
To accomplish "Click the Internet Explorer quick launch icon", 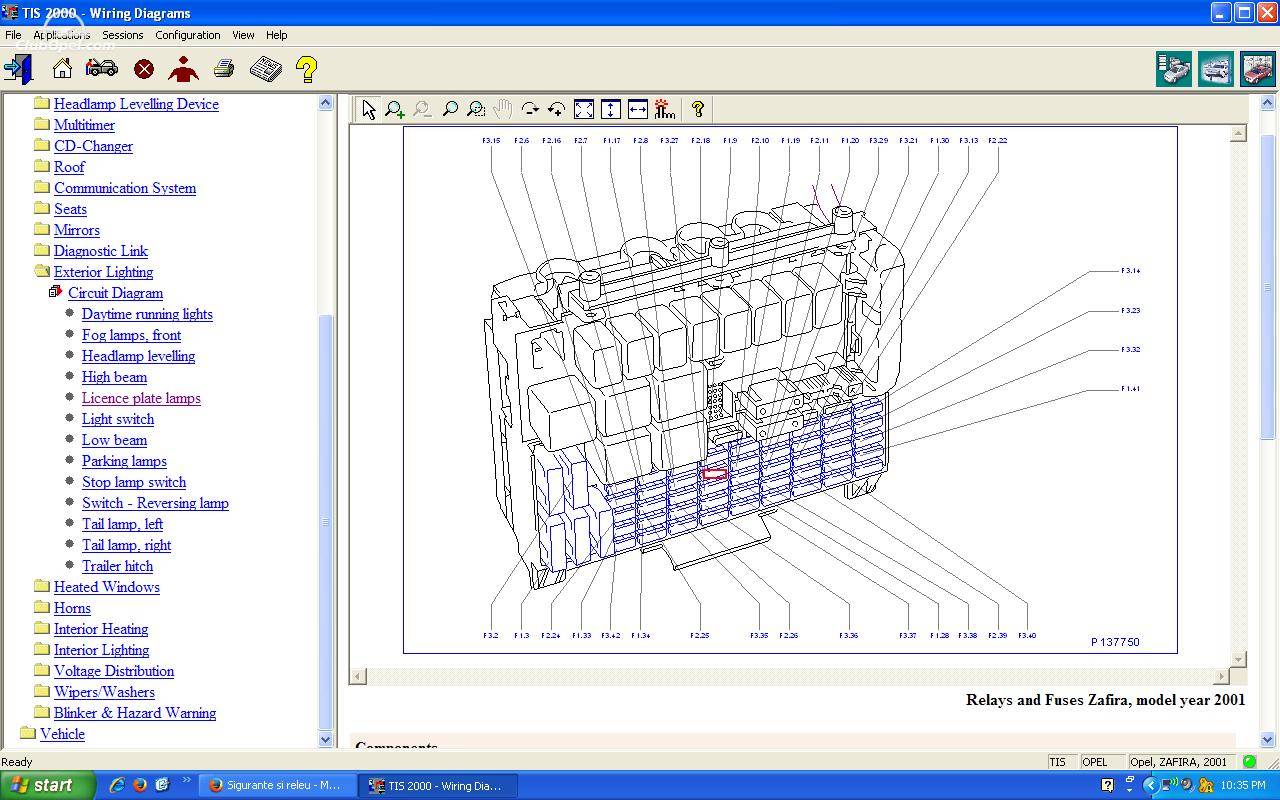I will click(x=117, y=785).
